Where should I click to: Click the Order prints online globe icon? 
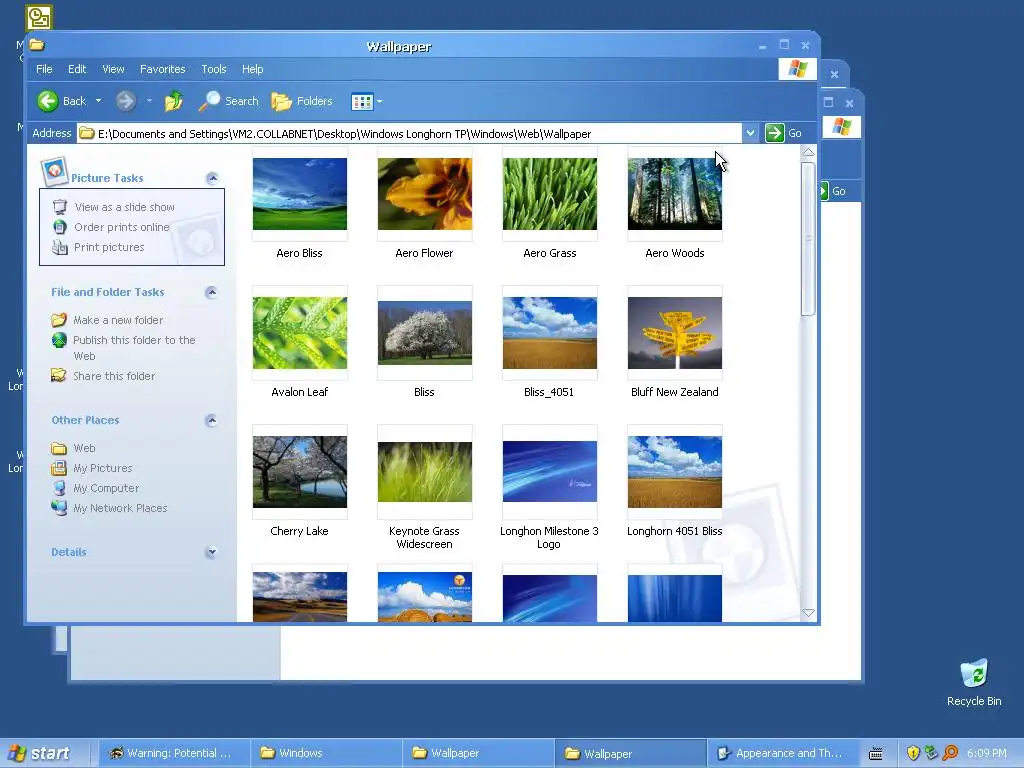(x=59, y=227)
